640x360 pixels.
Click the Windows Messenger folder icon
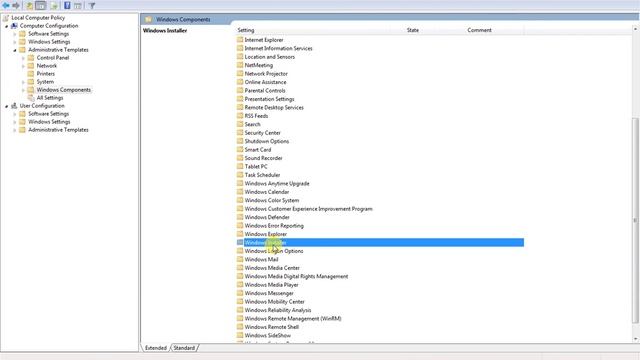240,293
